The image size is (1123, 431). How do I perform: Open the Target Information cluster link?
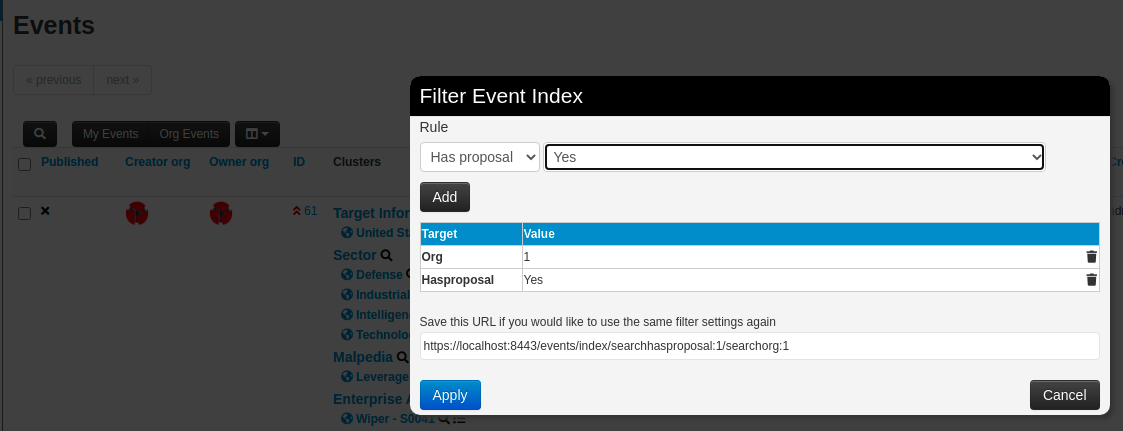point(372,213)
